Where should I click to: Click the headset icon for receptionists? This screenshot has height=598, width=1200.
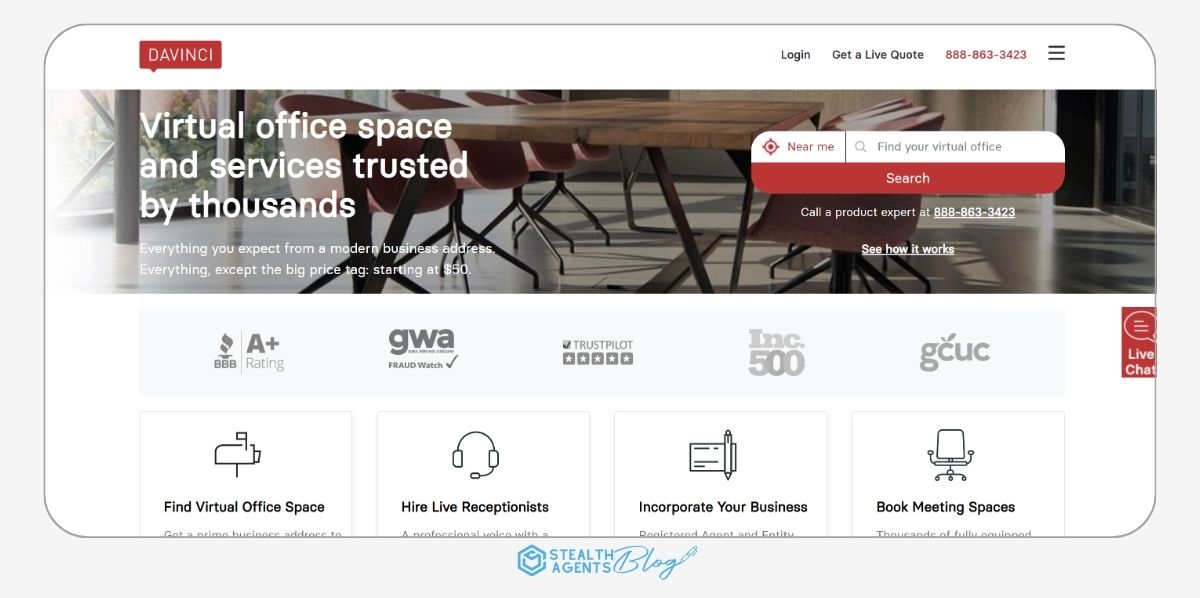[475, 455]
